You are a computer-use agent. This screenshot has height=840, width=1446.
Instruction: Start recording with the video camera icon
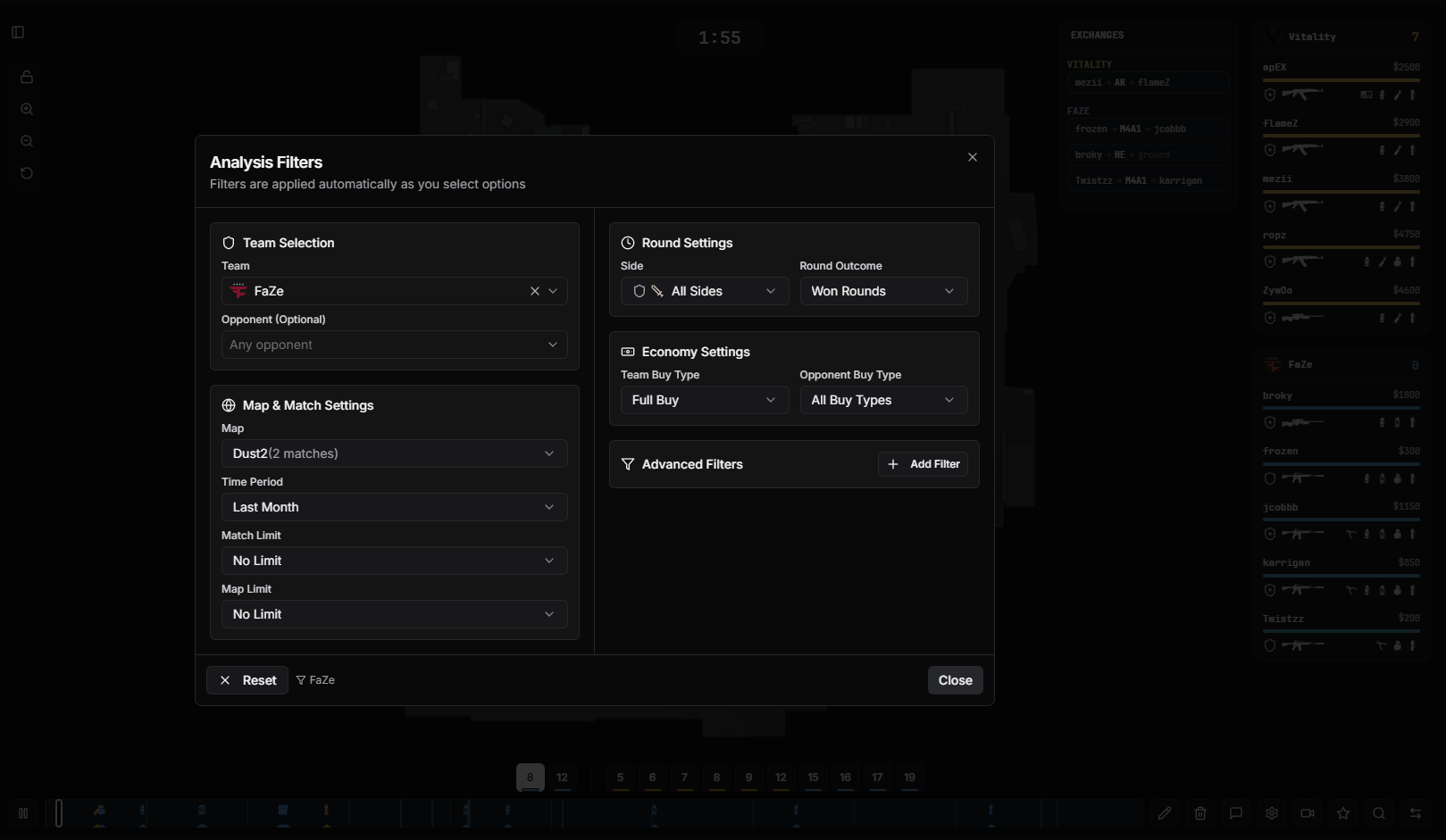coord(1308,813)
